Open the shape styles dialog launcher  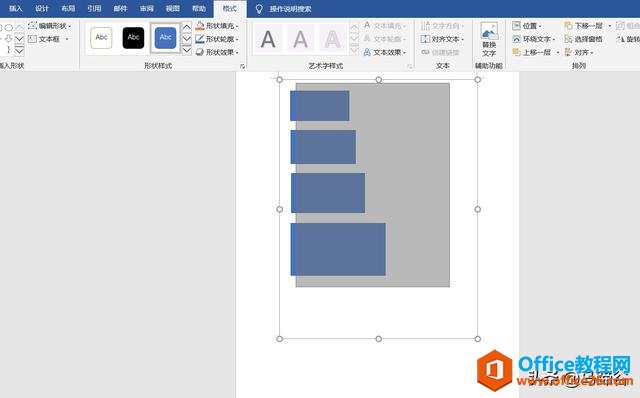click(x=242, y=66)
